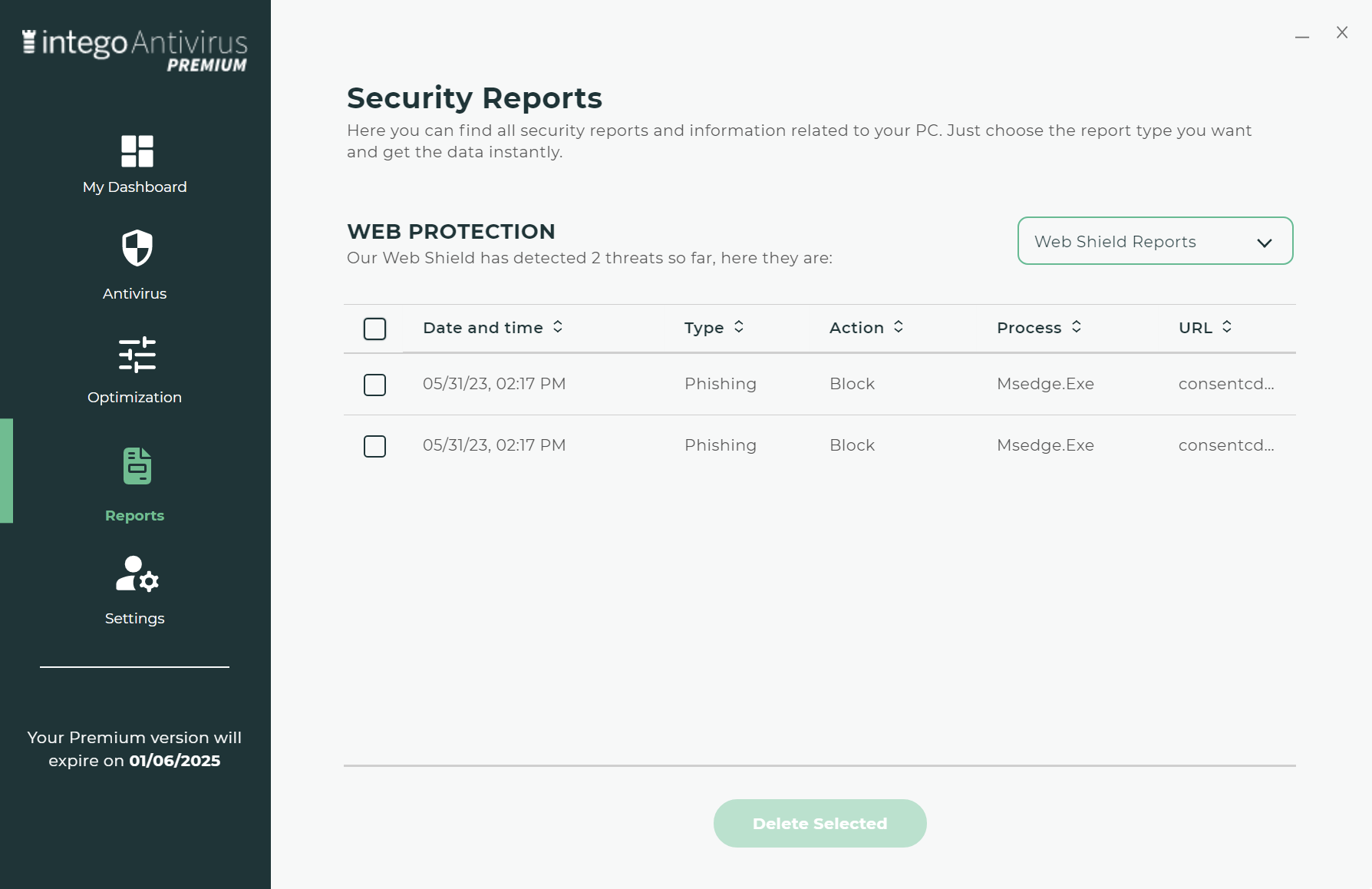This screenshot has height=889, width=1372.
Task: Toggle the select-all checkbox in header
Action: point(374,329)
